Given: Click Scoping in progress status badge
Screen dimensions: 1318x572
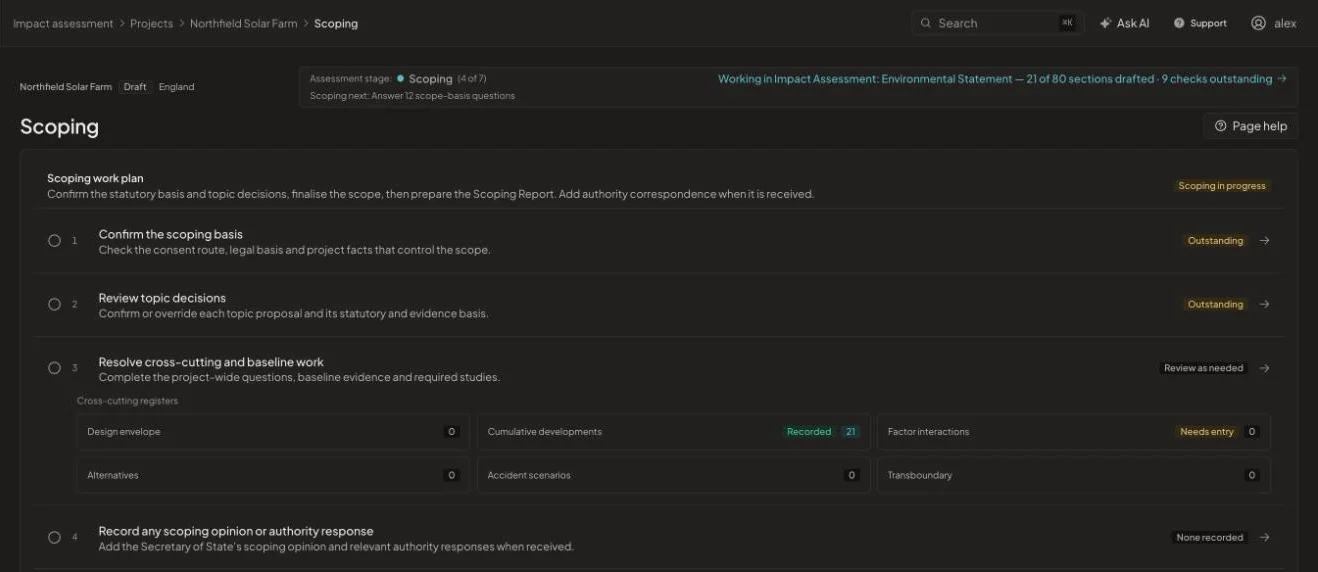Looking at the screenshot, I should click(1222, 186).
